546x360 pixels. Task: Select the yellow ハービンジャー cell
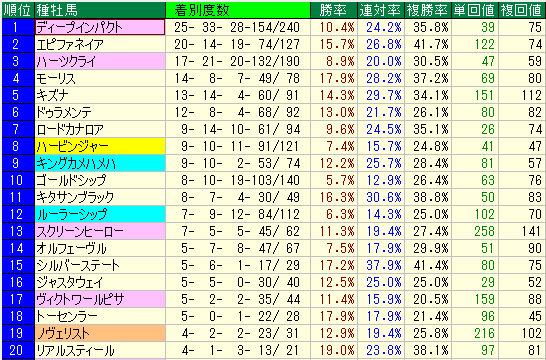(x=100, y=146)
